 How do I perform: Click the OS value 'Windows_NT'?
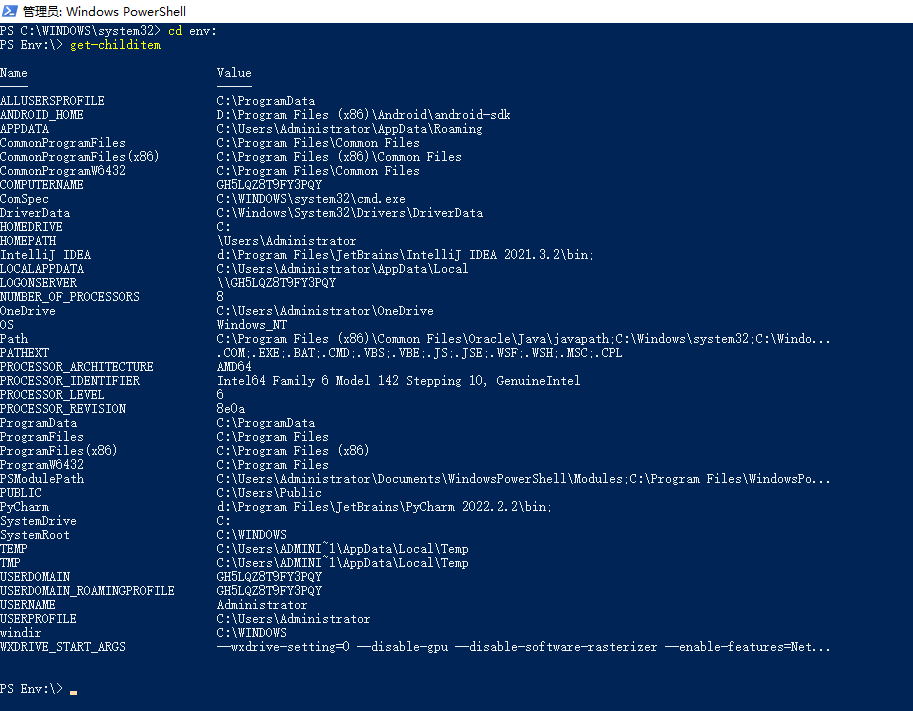click(x=250, y=324)
